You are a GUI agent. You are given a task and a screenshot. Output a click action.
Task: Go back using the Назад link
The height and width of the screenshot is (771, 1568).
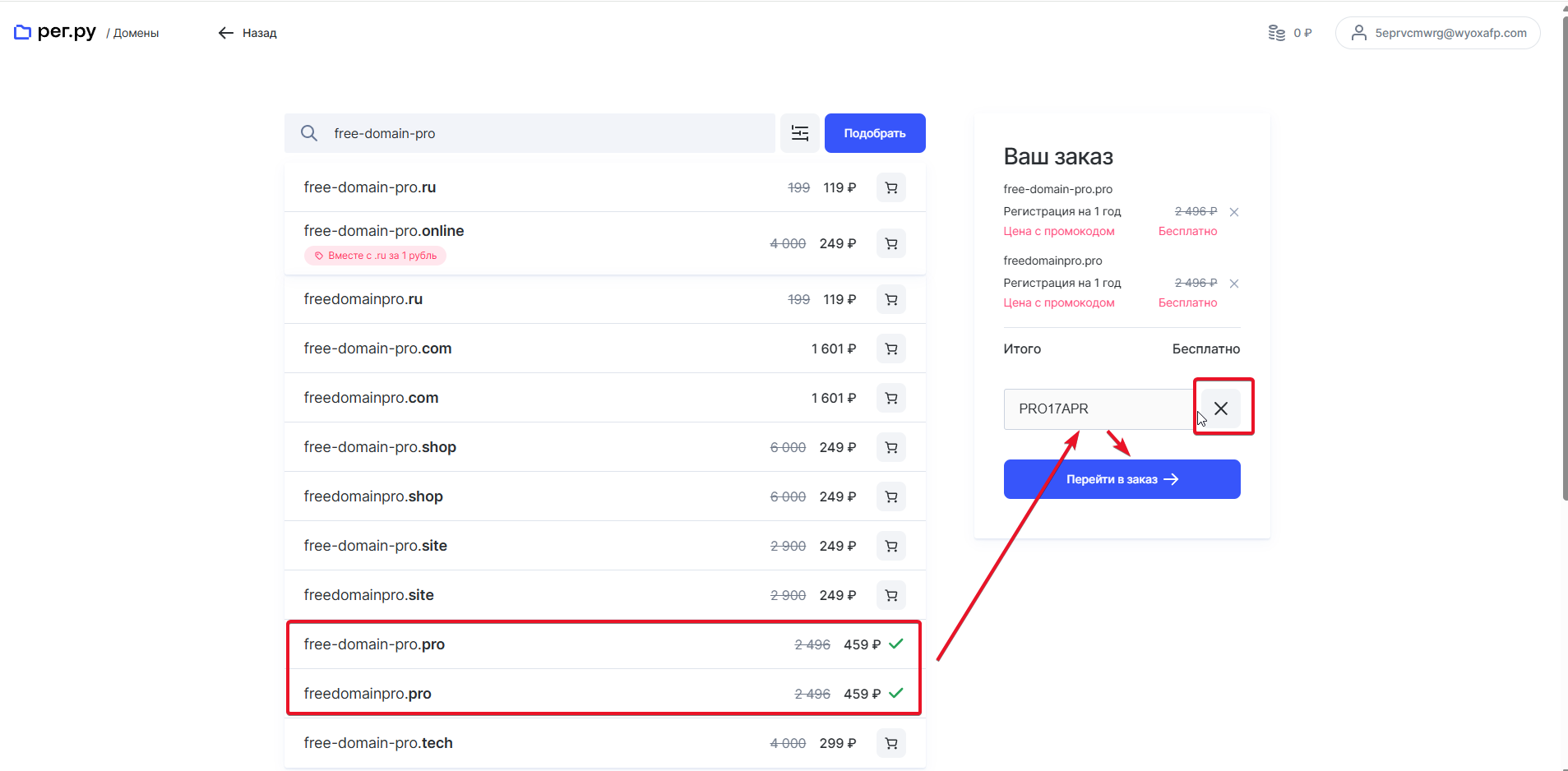[247, 33]
